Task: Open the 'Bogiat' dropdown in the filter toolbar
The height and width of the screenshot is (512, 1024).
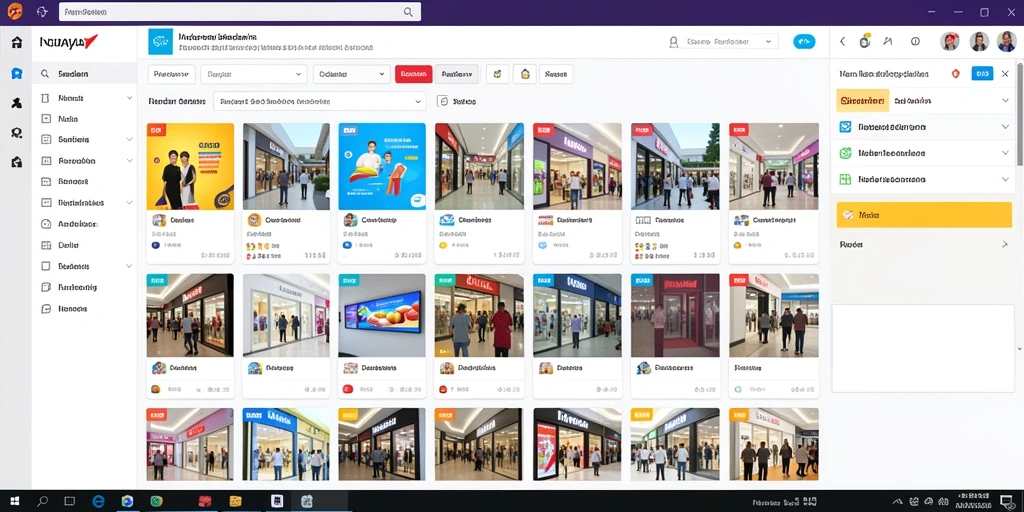Action: 253,74
